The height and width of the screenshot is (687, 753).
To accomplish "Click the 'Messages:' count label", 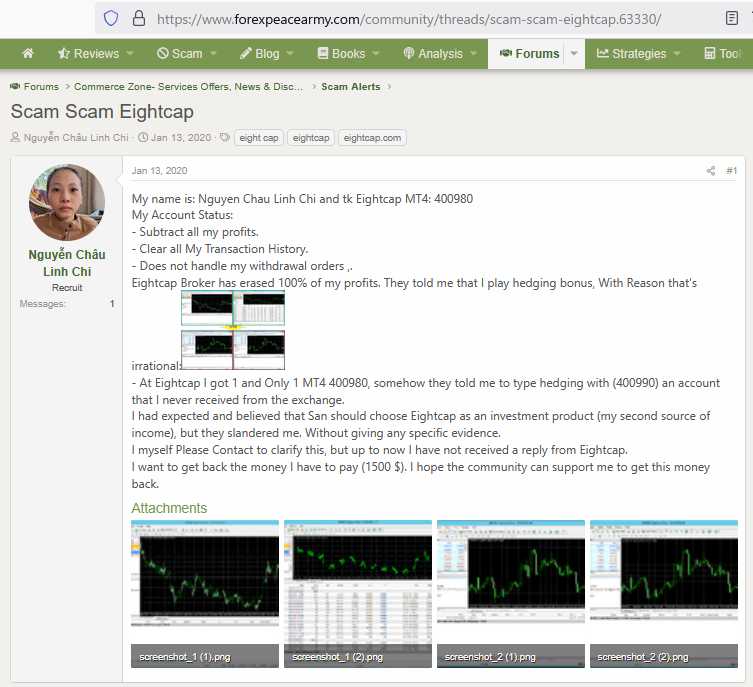I will click(x=42, y=303).
